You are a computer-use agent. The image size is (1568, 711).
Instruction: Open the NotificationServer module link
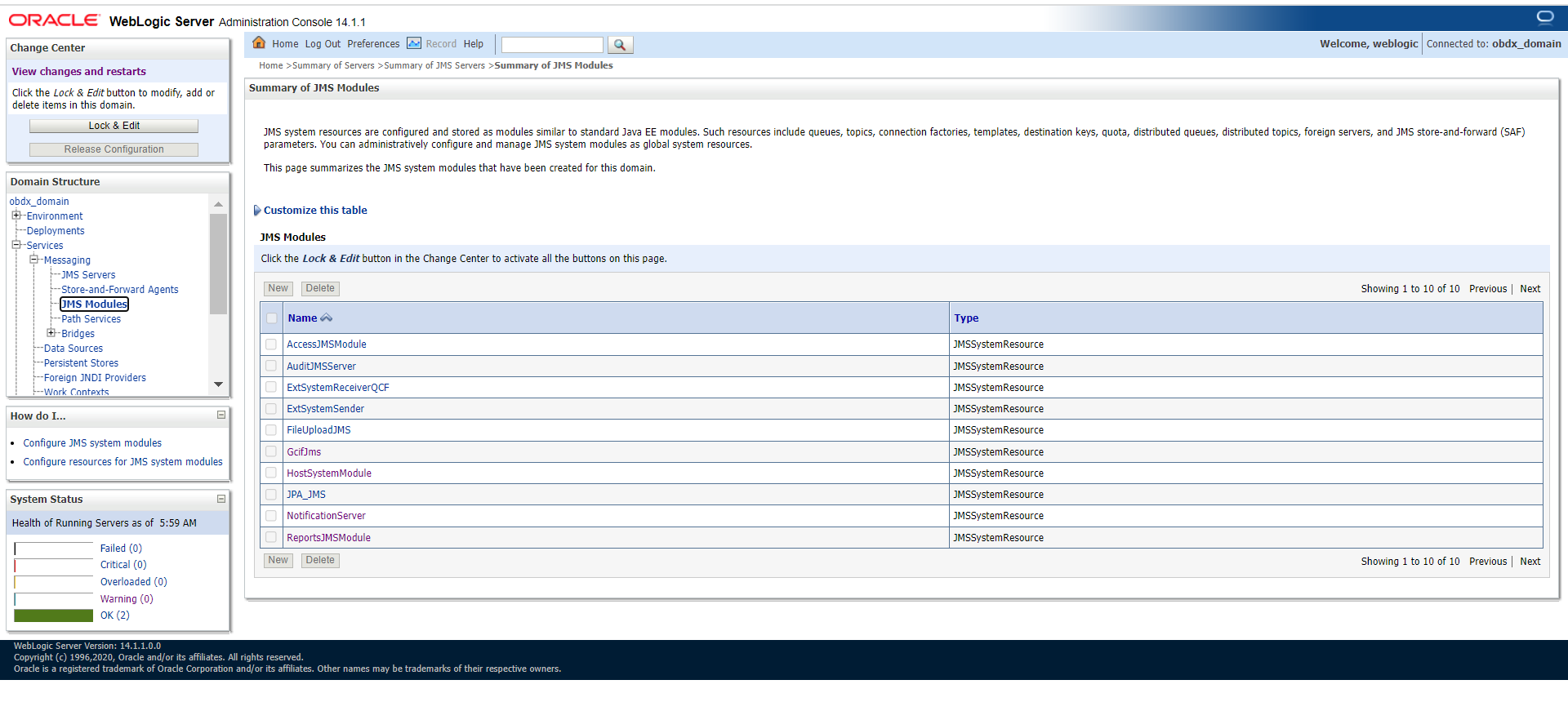(326, 516)
